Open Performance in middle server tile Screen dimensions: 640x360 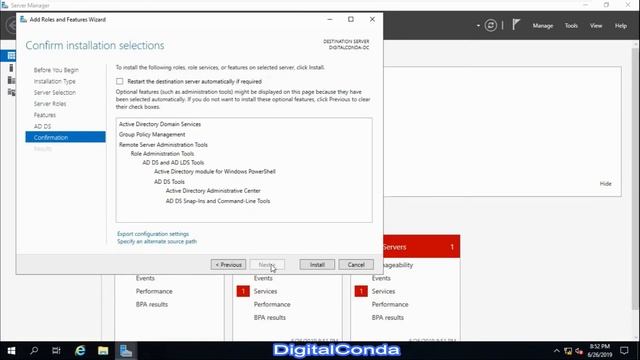[x=272, y=304]
